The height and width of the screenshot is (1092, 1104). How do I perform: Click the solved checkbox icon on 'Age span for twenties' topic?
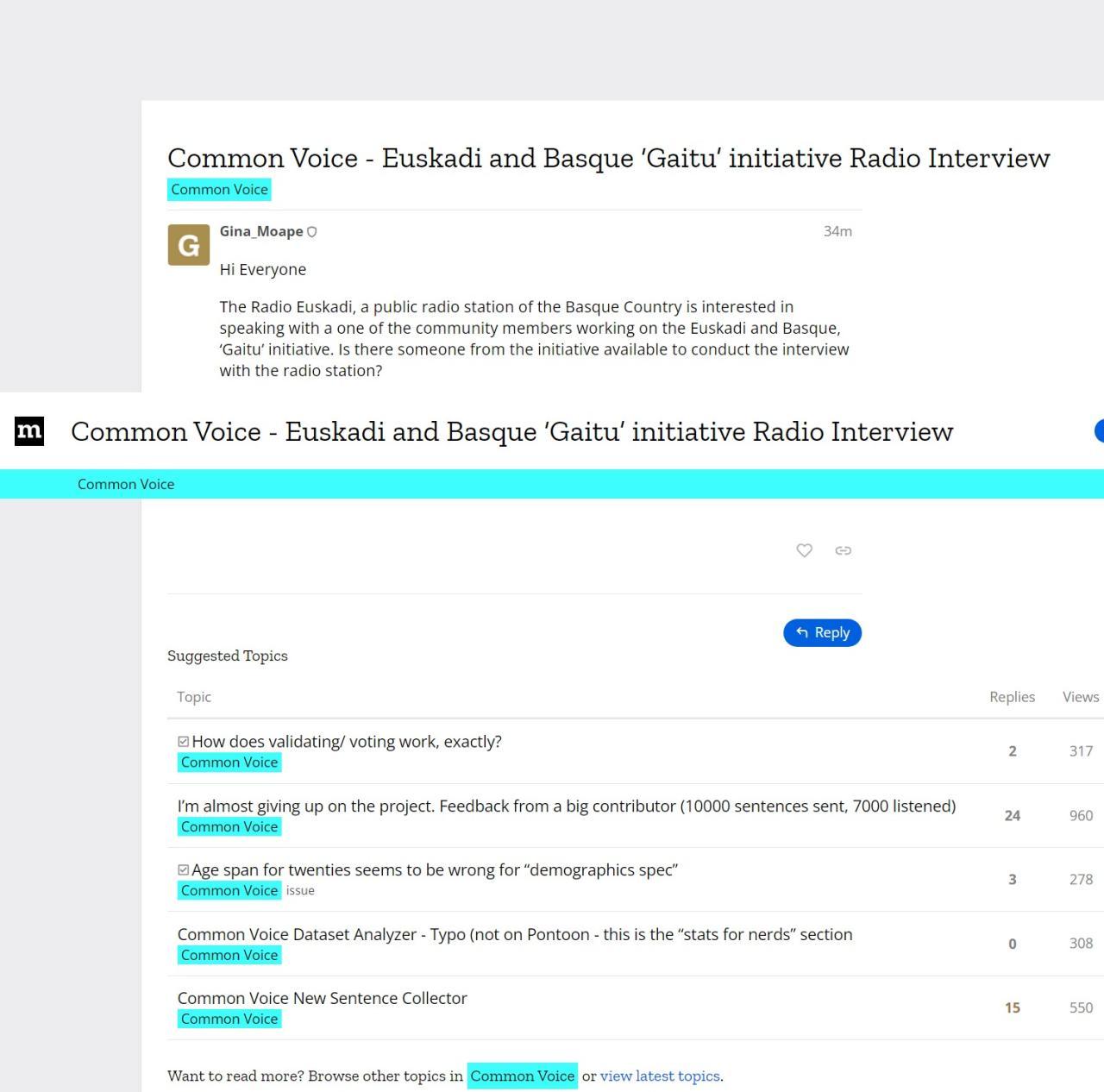click(183, 870)
